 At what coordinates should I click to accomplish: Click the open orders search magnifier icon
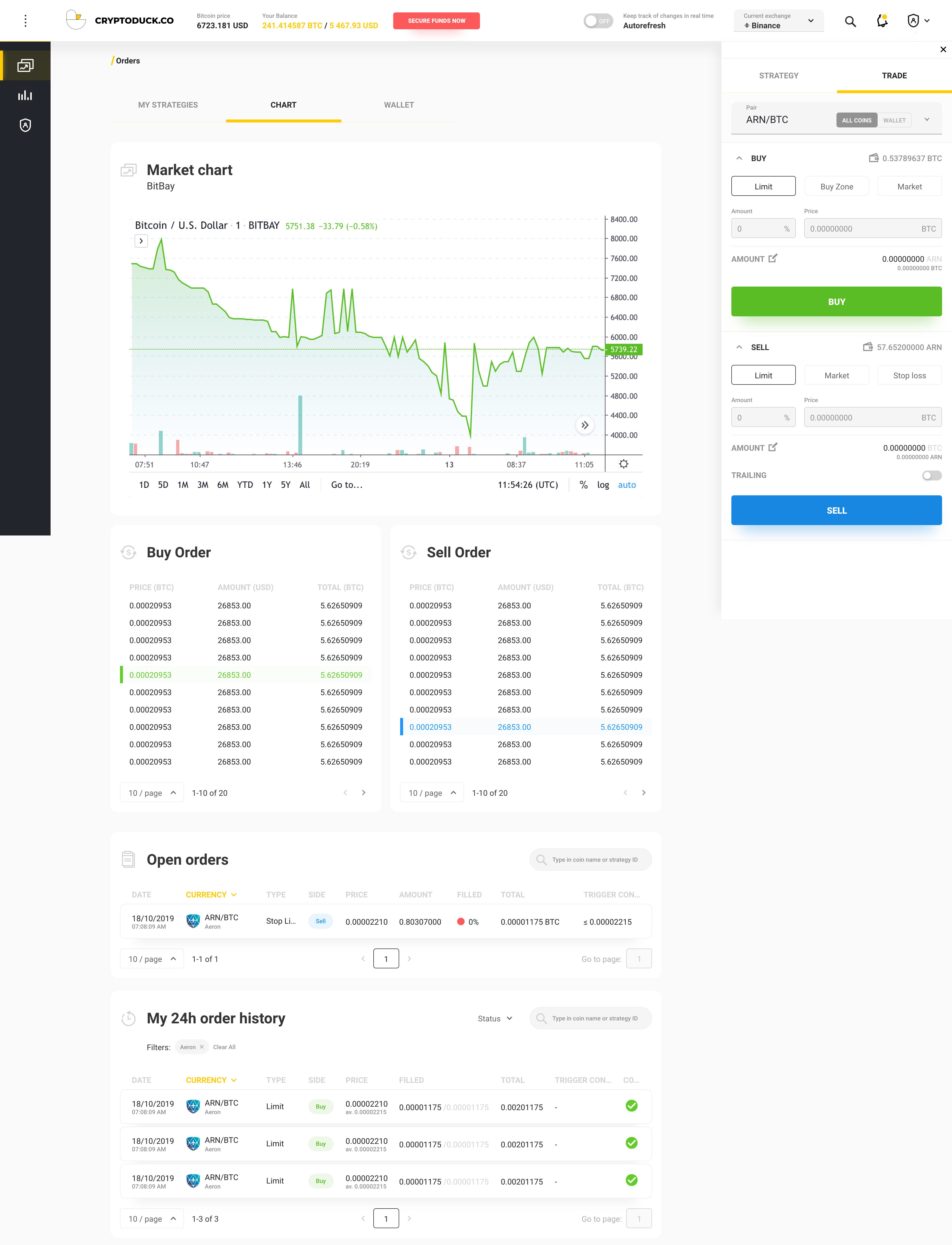541,860
